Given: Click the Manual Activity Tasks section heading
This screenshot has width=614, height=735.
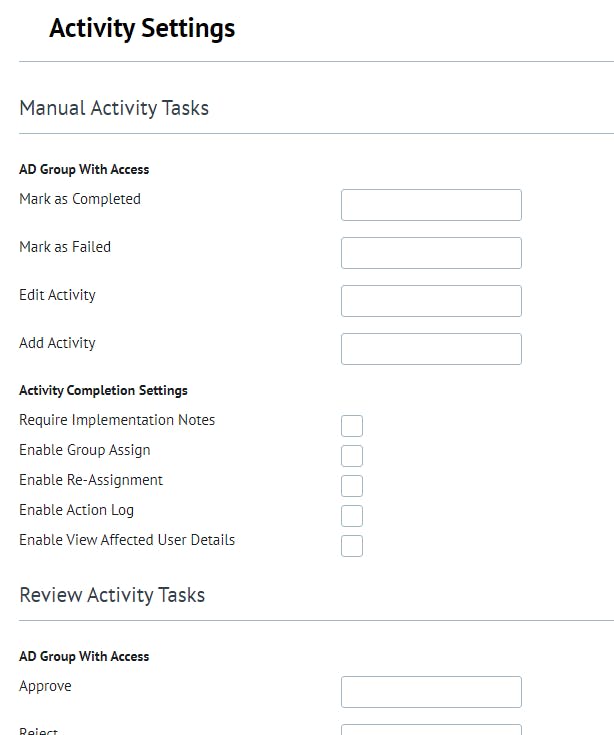Looking at the screenshot, I should (114, 108).
